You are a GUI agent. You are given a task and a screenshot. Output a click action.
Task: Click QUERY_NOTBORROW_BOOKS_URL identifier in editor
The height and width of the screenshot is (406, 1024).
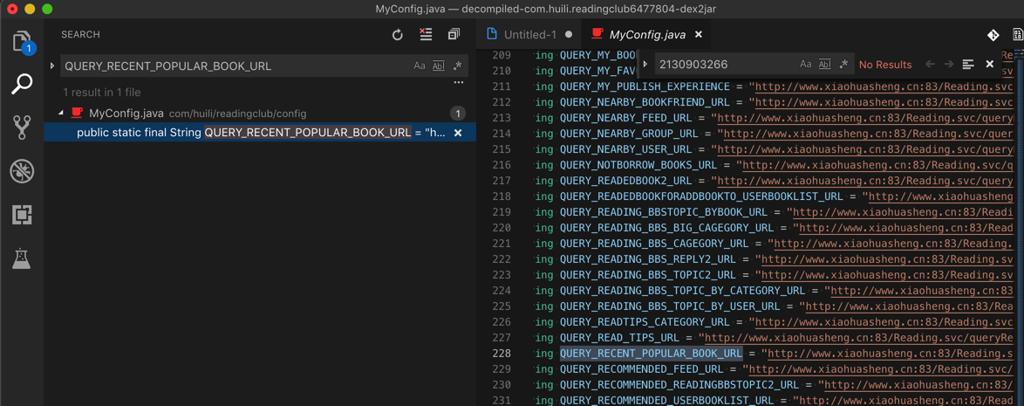click(638, 165)
